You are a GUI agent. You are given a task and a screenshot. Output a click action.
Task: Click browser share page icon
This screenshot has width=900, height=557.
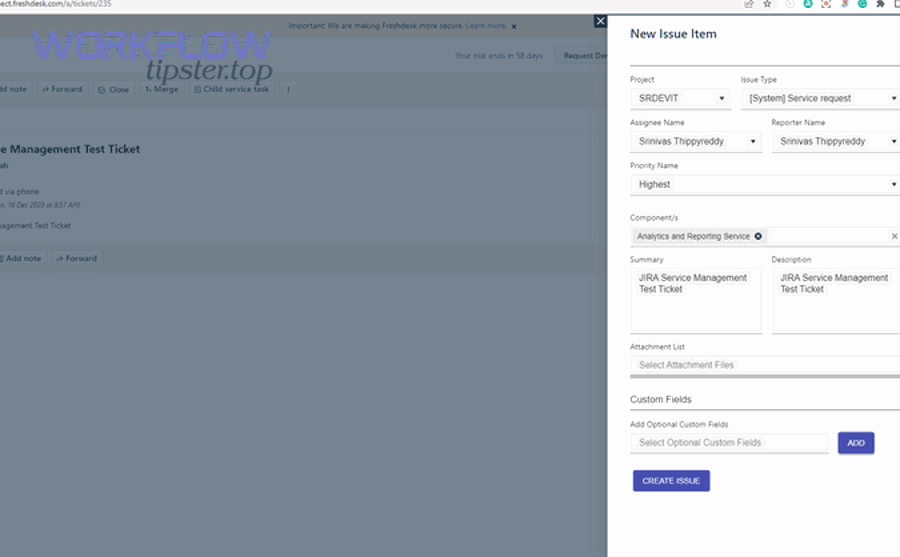pyautogui.click(x=748, y=4)
